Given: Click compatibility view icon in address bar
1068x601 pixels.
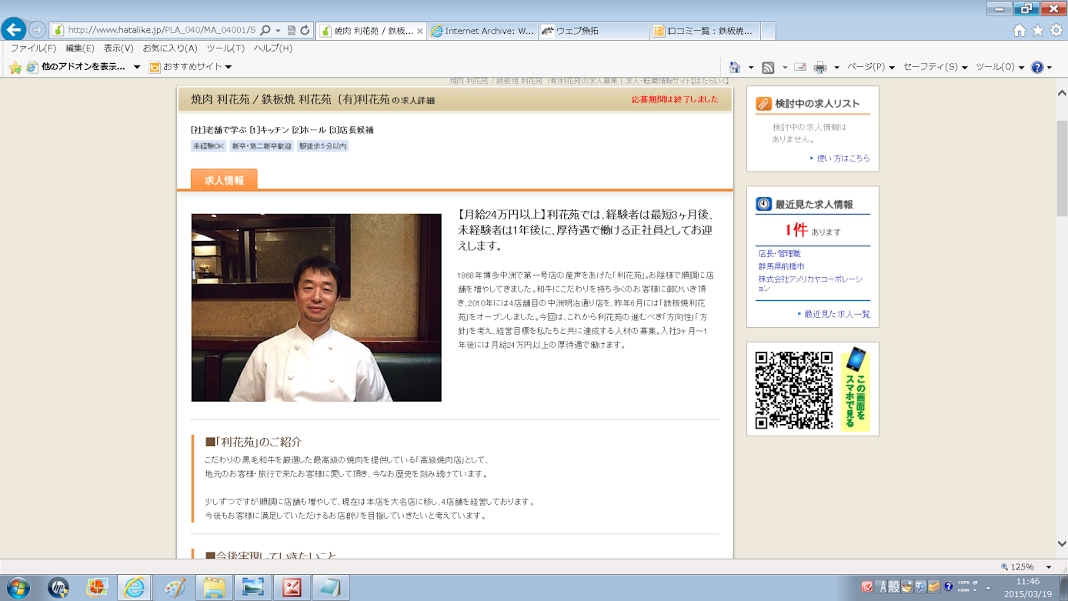Looking at the screenshot, I should point(292,31).
